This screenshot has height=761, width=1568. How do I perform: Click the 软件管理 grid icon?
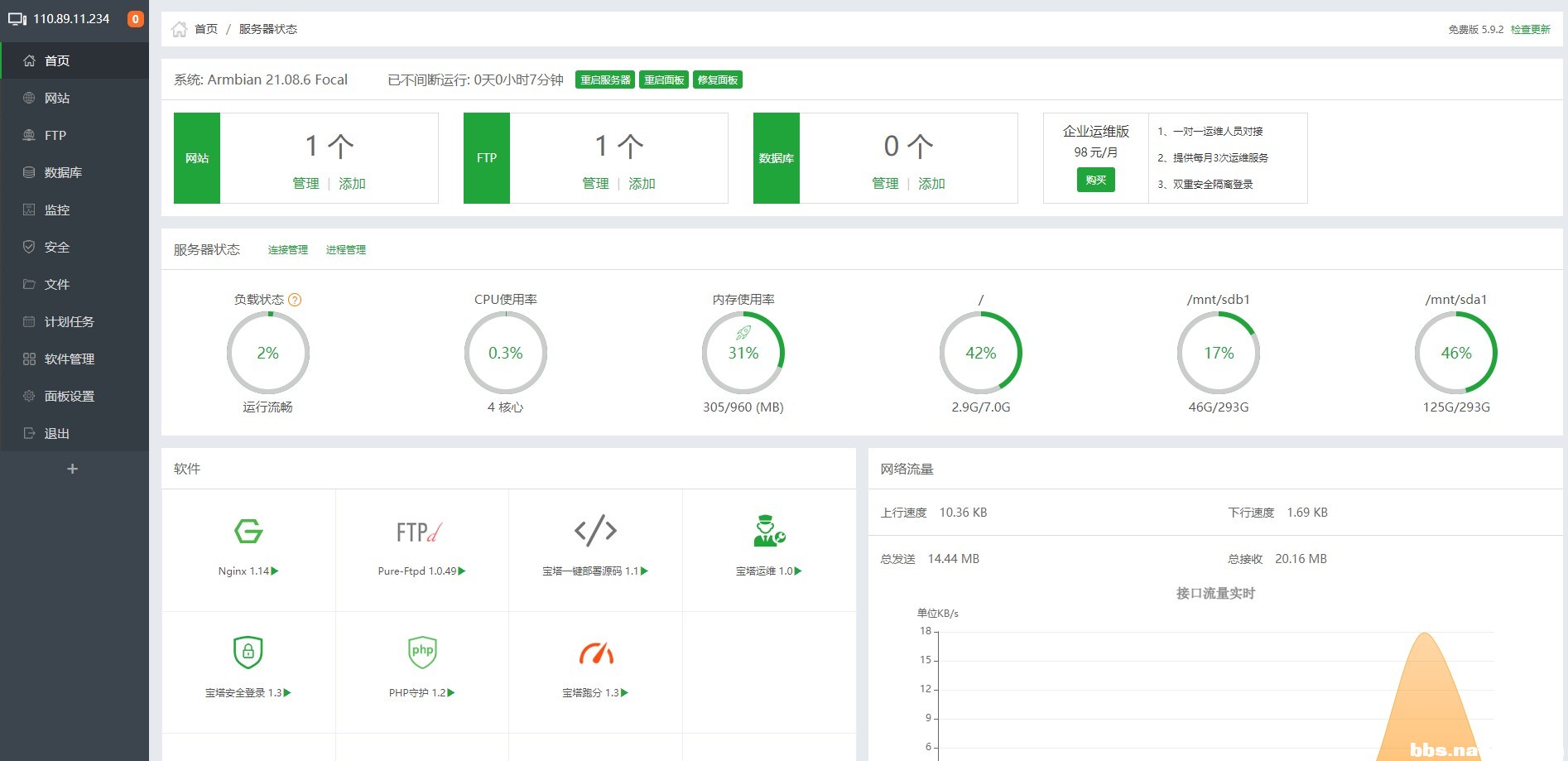(x=29, y=359)
